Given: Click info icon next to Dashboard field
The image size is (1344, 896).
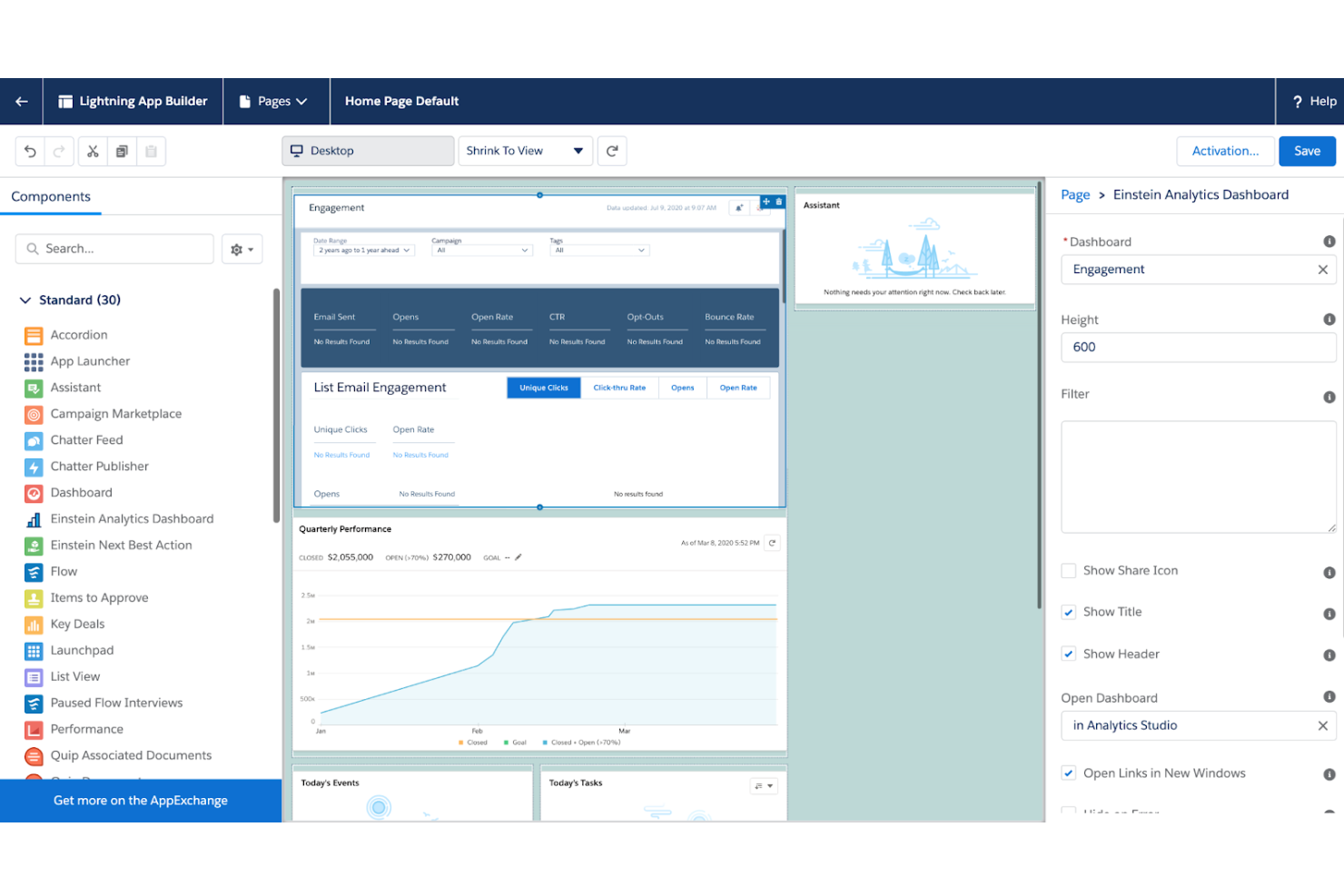Looking at the screenshot, I should pos(1329,241).
